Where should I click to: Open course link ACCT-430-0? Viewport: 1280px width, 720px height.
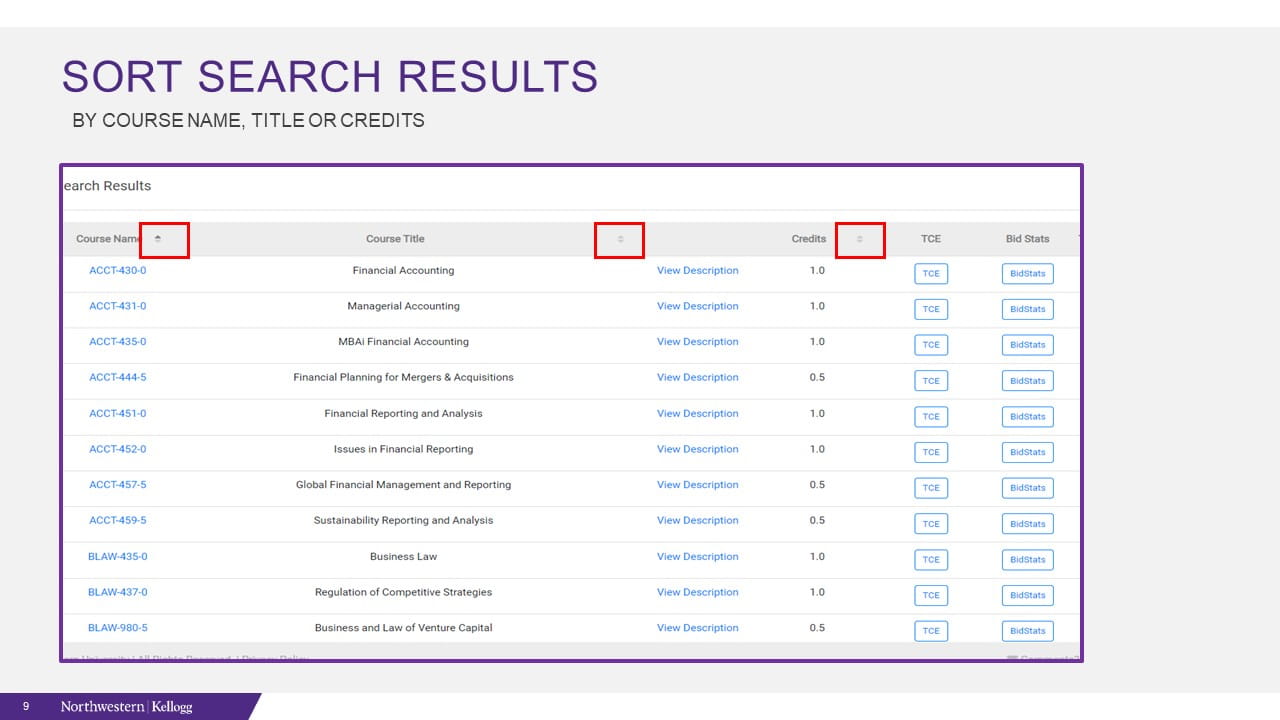pyautogui.click(x=117, y=271)
